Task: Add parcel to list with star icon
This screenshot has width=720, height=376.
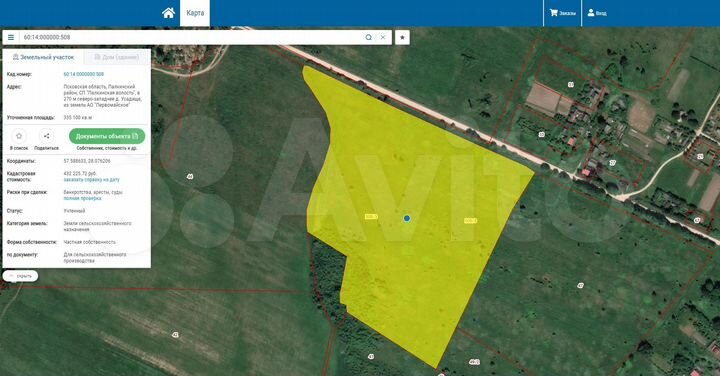Action: pyautogui.click(x=19, y=136)
